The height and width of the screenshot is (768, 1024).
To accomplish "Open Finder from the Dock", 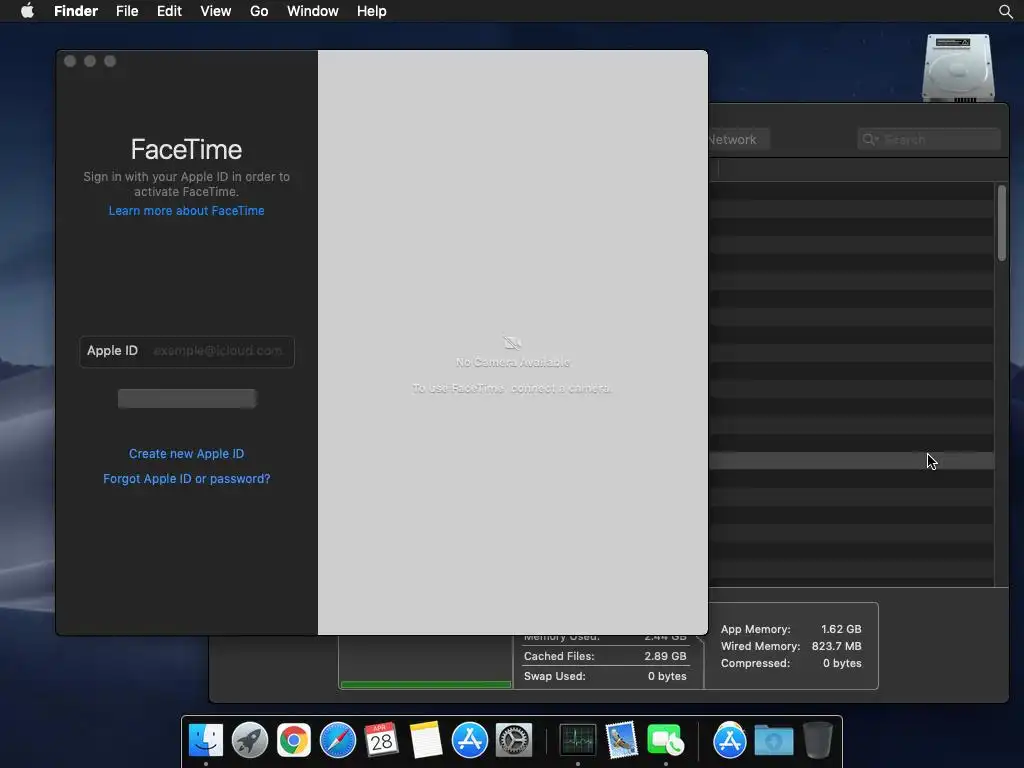I will click(206, 740).
